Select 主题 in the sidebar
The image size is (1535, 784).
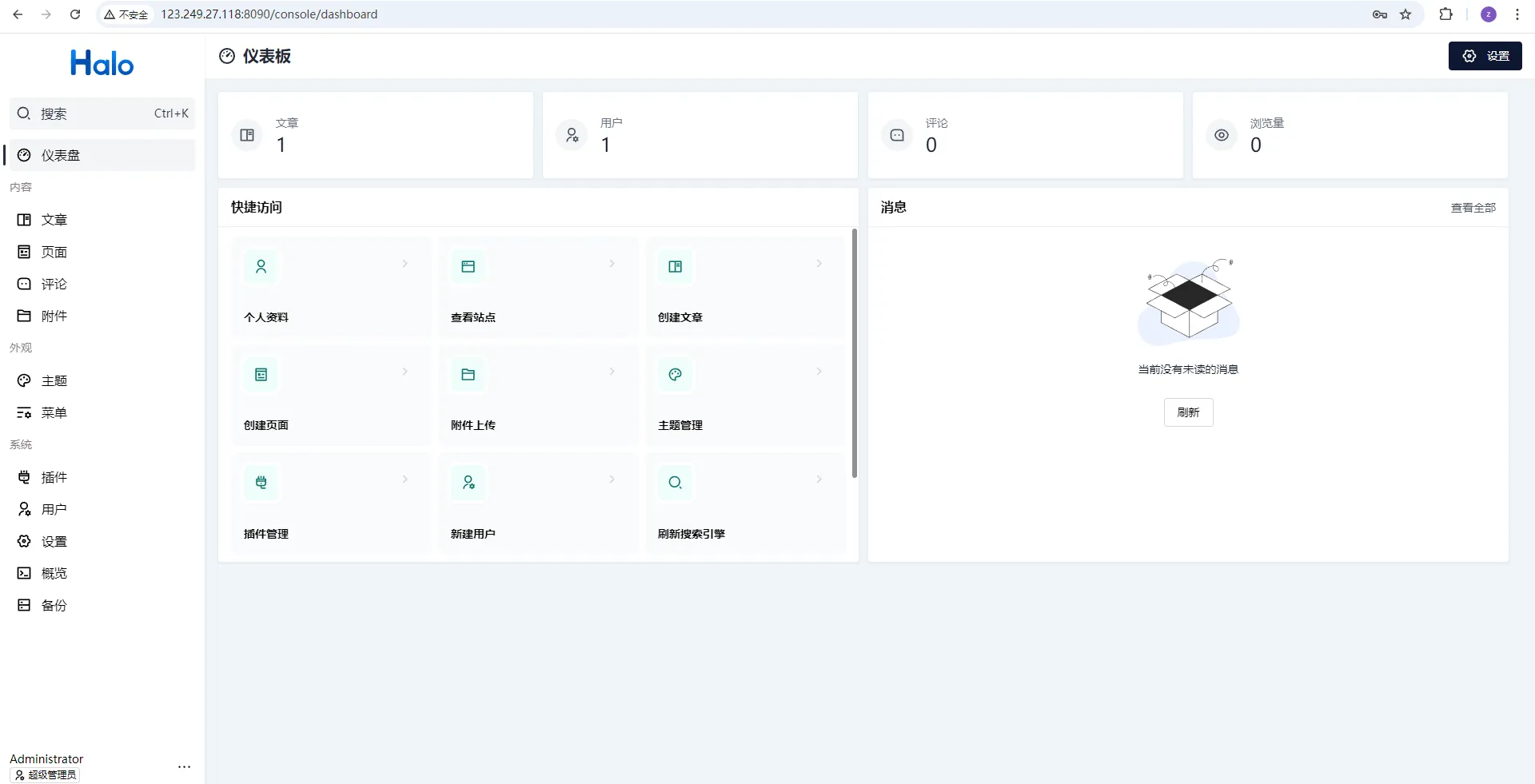pyautogui.click(x=102, y=380)
